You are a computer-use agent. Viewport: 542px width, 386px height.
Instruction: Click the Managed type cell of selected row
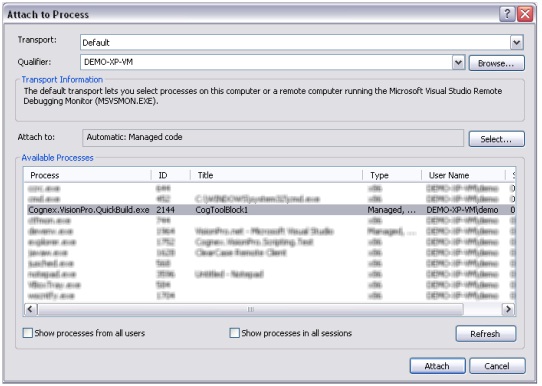tap(392, 210)
